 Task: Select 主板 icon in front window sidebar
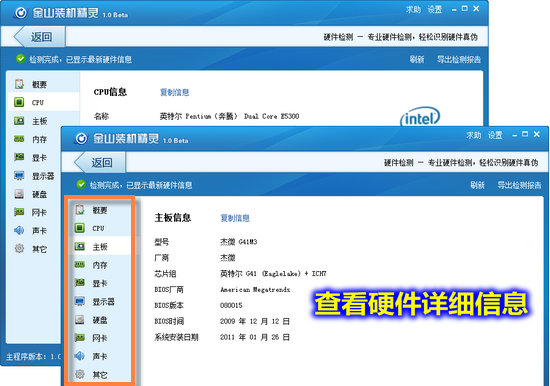tap(80, 246)
